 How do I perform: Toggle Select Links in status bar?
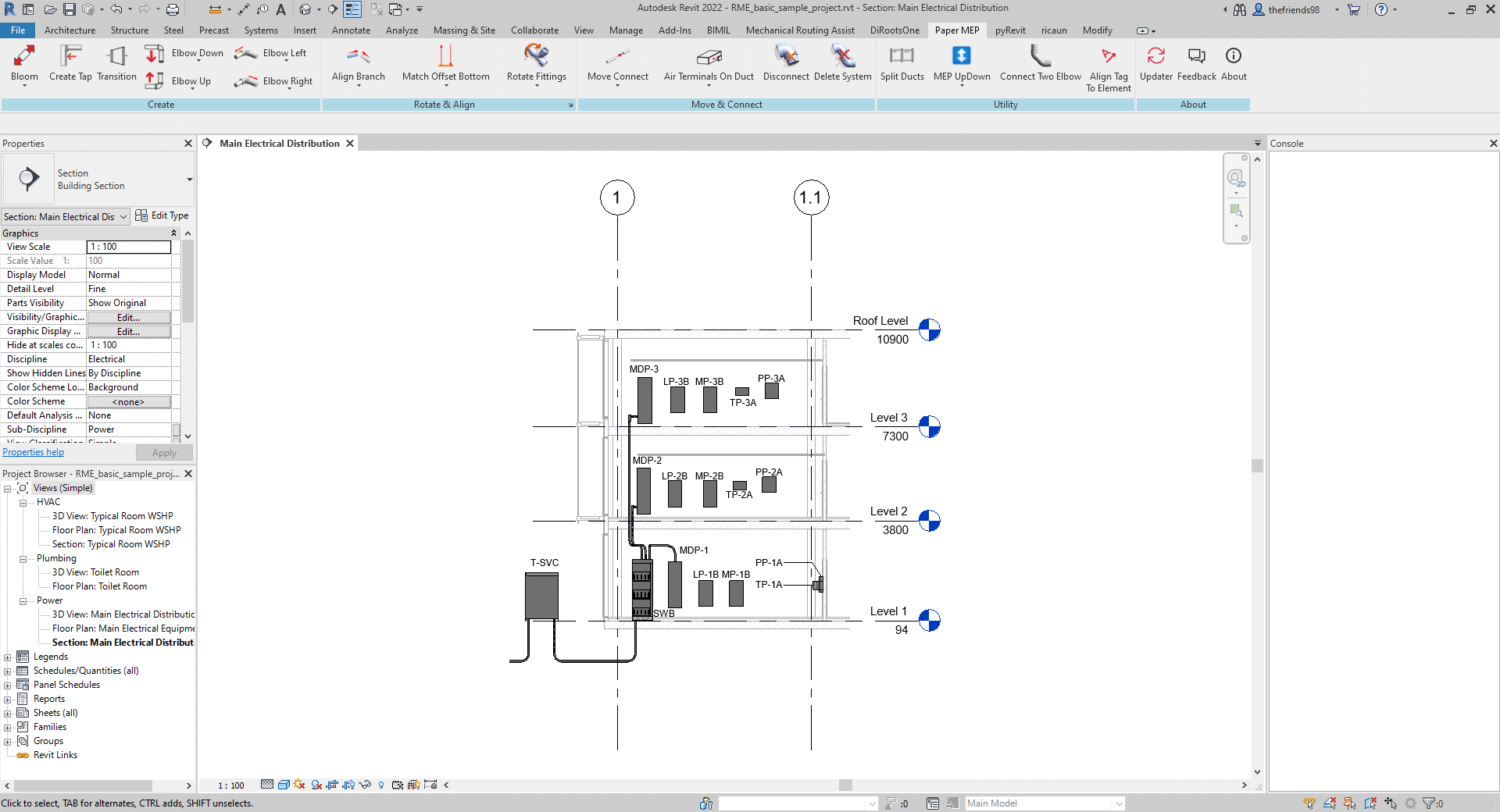[1309, 803]
